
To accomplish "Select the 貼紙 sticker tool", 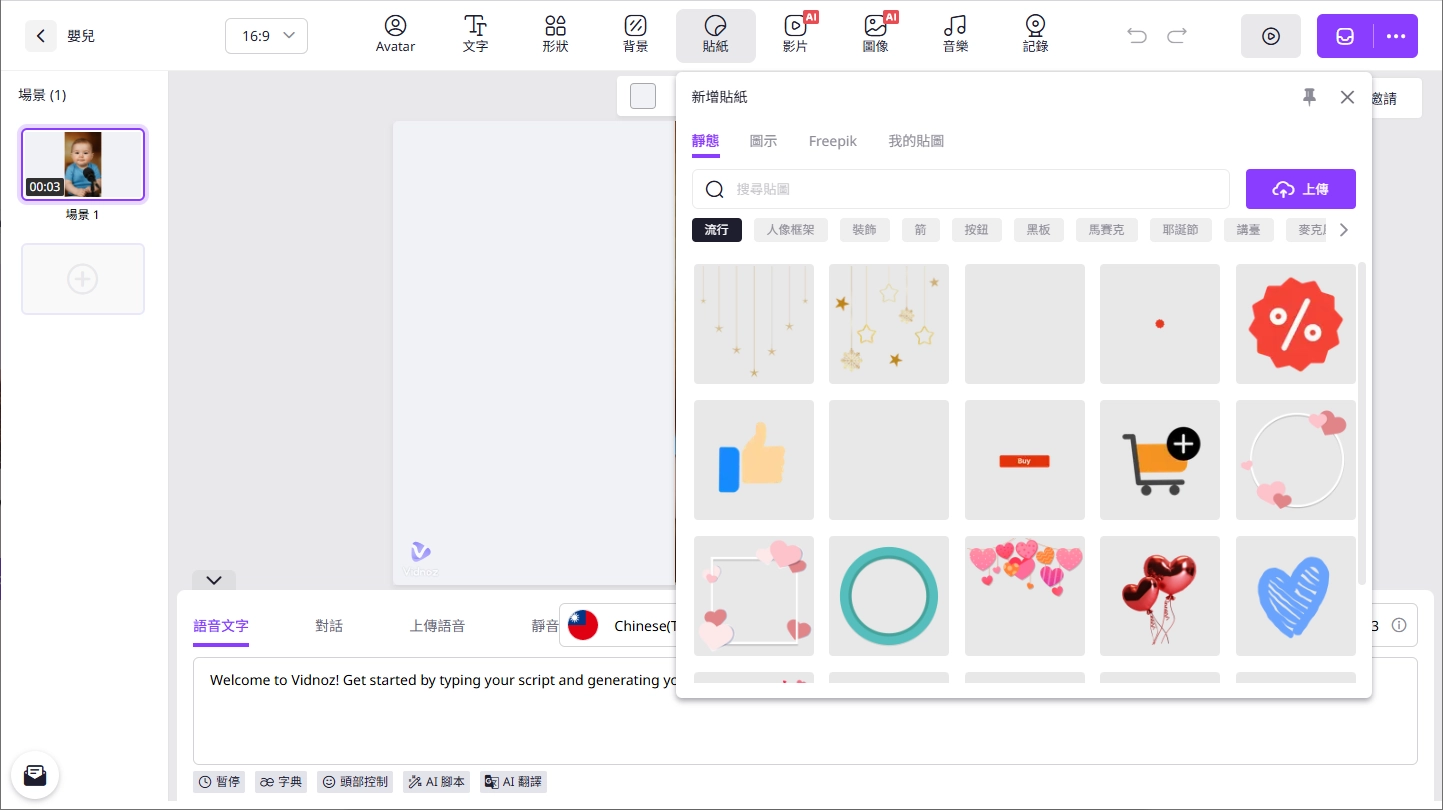I will click(716, 35).
